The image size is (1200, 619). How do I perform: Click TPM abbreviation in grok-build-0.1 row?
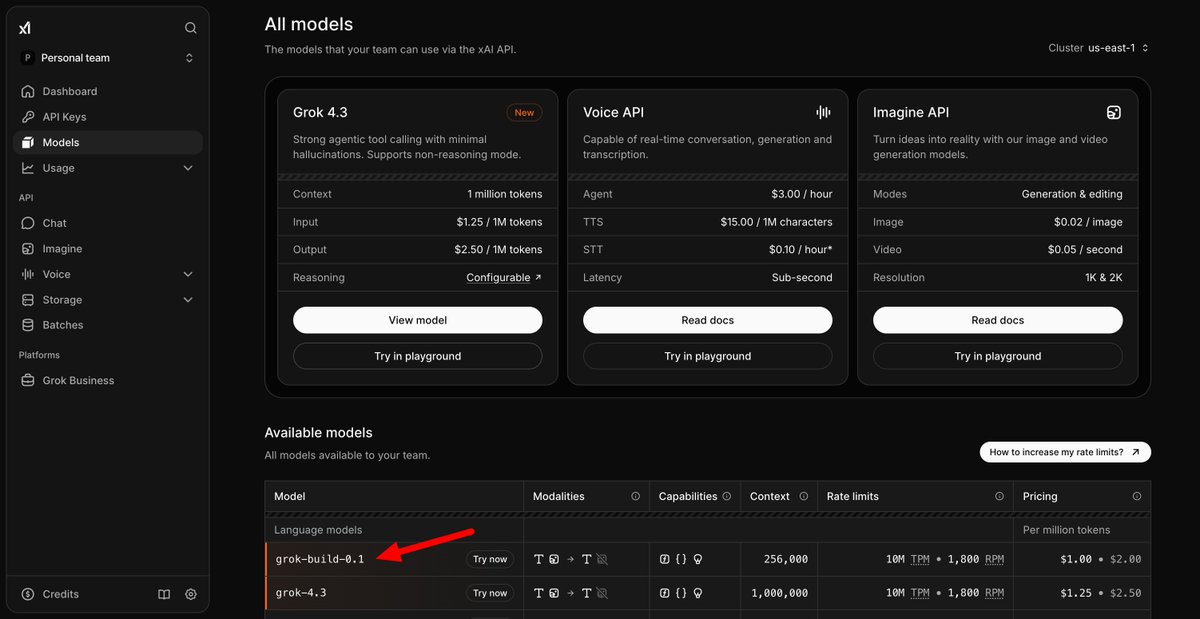tap(922, 560)
